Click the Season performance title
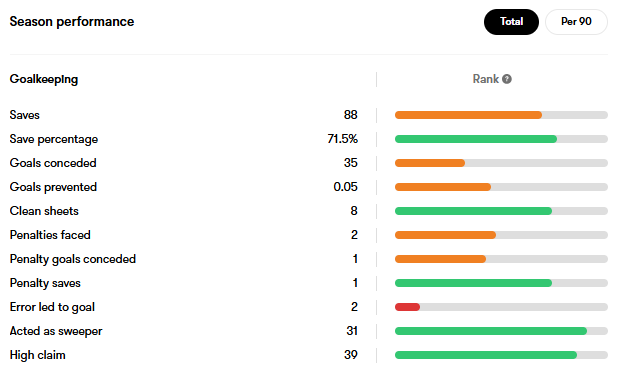 (72, 22)
